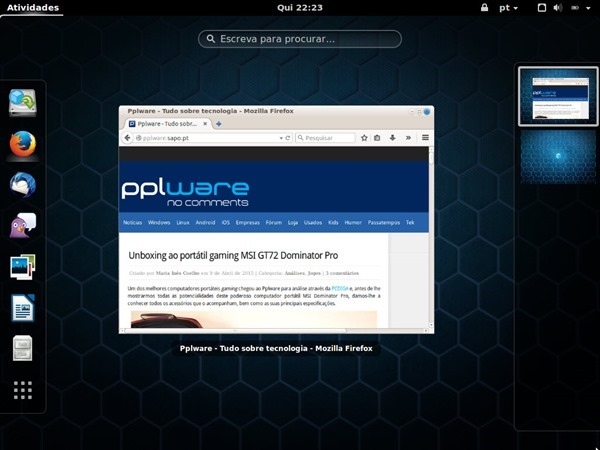The width and height of the screenshot is (600, 450).
Task: Open the Kids menu item
Action: [x=333, y=222]
